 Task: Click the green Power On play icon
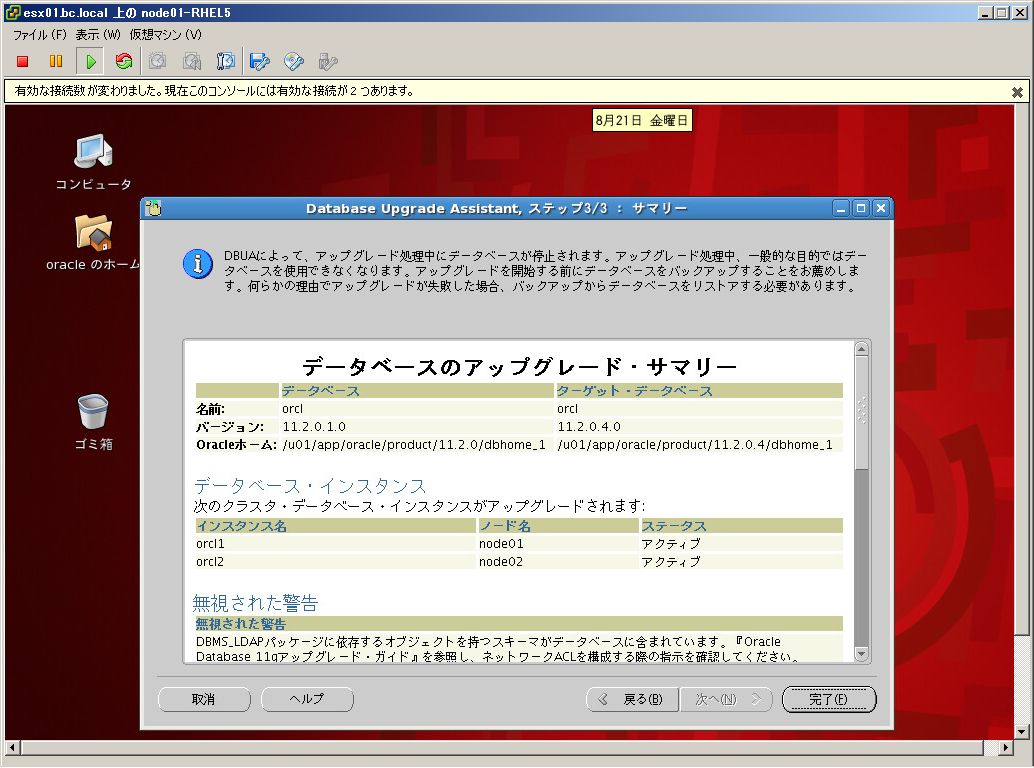(x=90, y=61)
